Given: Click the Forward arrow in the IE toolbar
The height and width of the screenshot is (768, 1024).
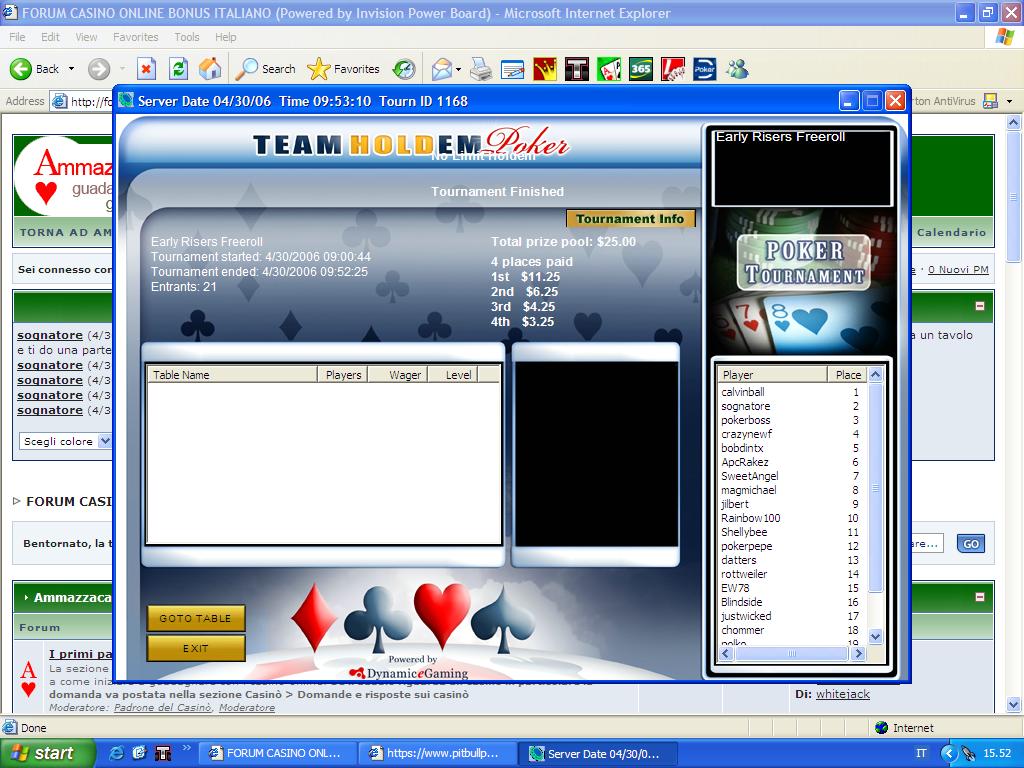Looking at the screenshot, I should coord(99,69).
